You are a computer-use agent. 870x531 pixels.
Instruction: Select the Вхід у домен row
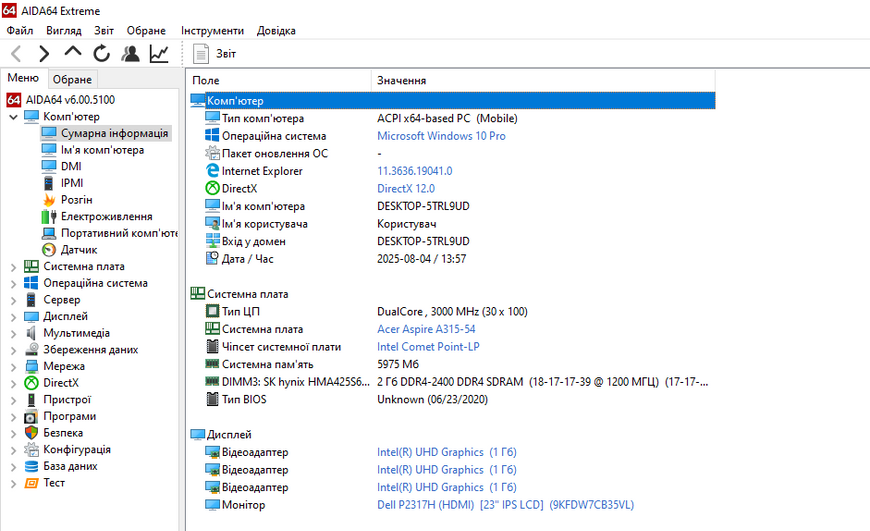coord(453,241)
